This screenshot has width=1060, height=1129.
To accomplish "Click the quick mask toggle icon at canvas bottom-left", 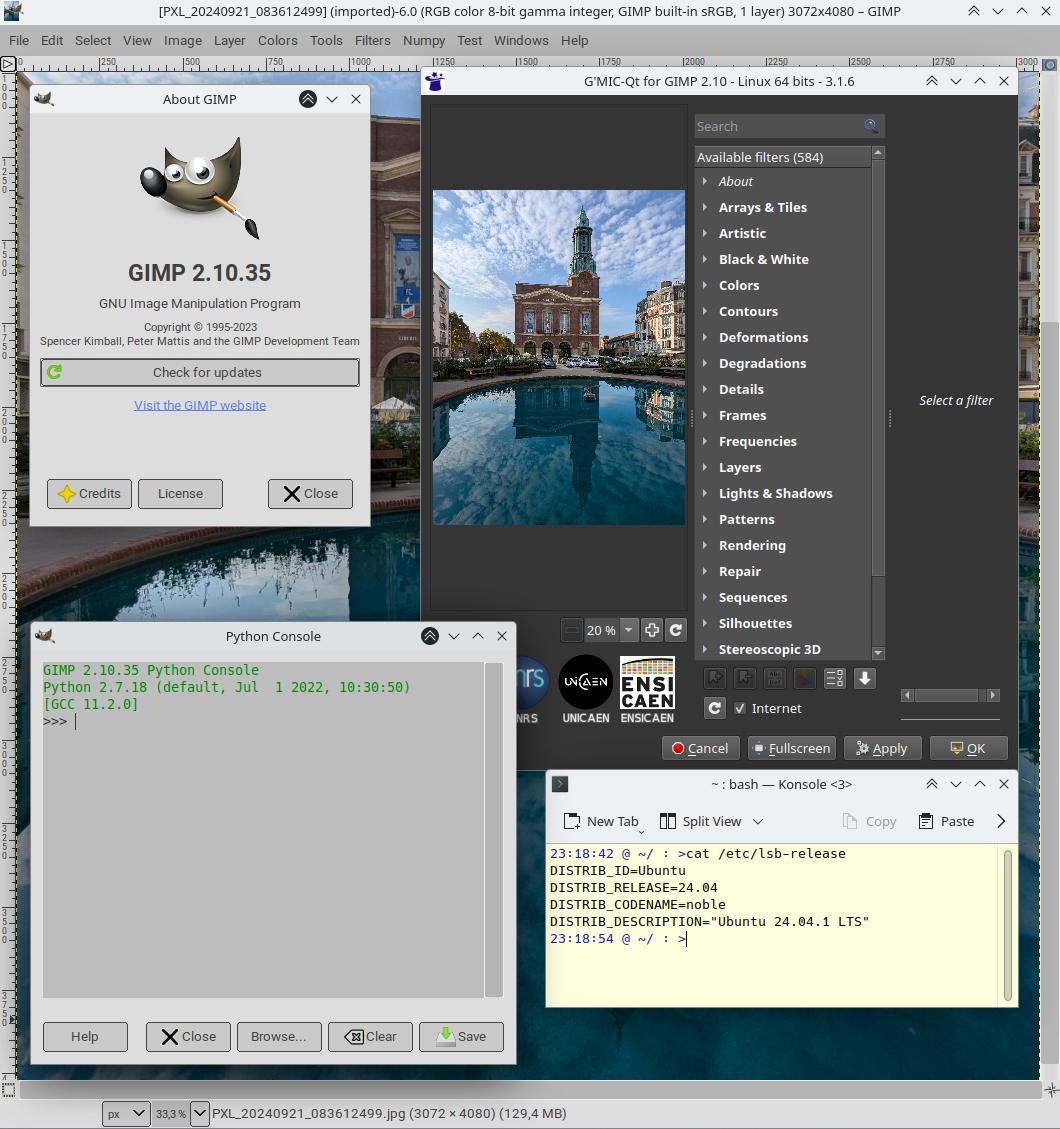I will point(8,1089).
